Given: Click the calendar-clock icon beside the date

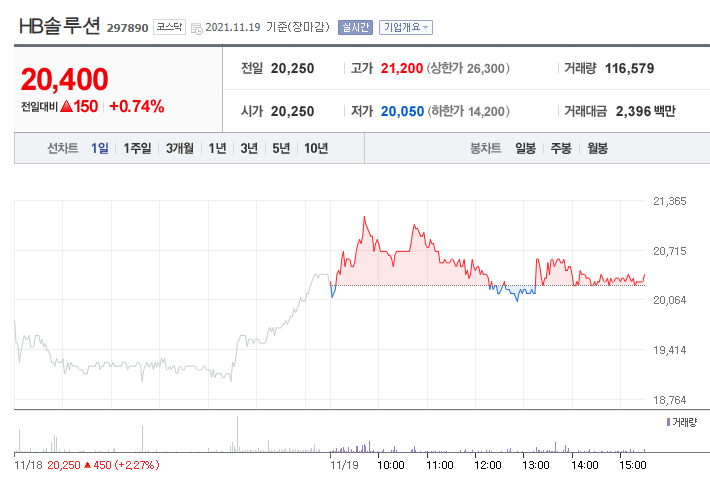Looking at the screenshot, I should click(197, 29).
